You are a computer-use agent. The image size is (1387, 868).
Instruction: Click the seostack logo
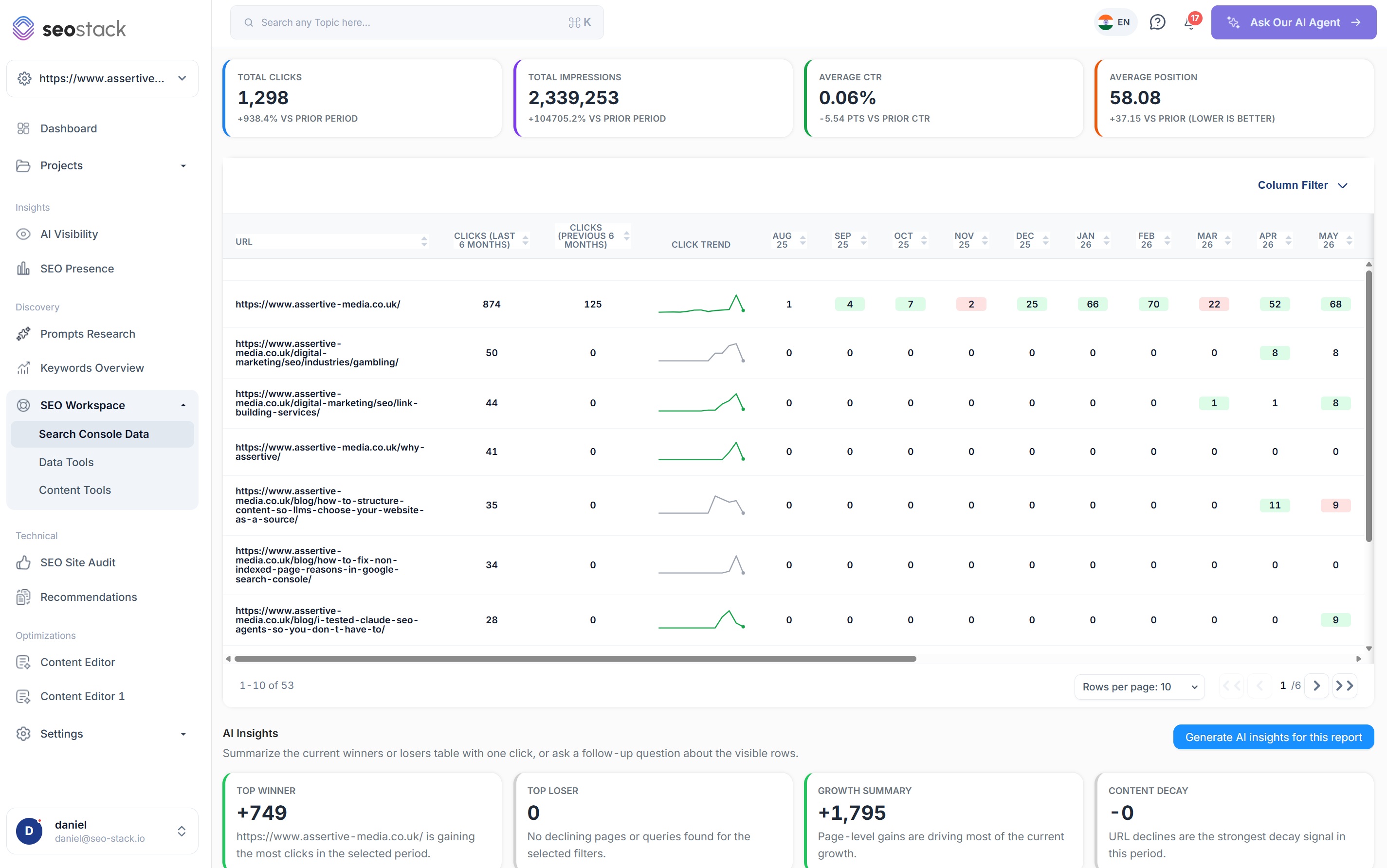69,28
